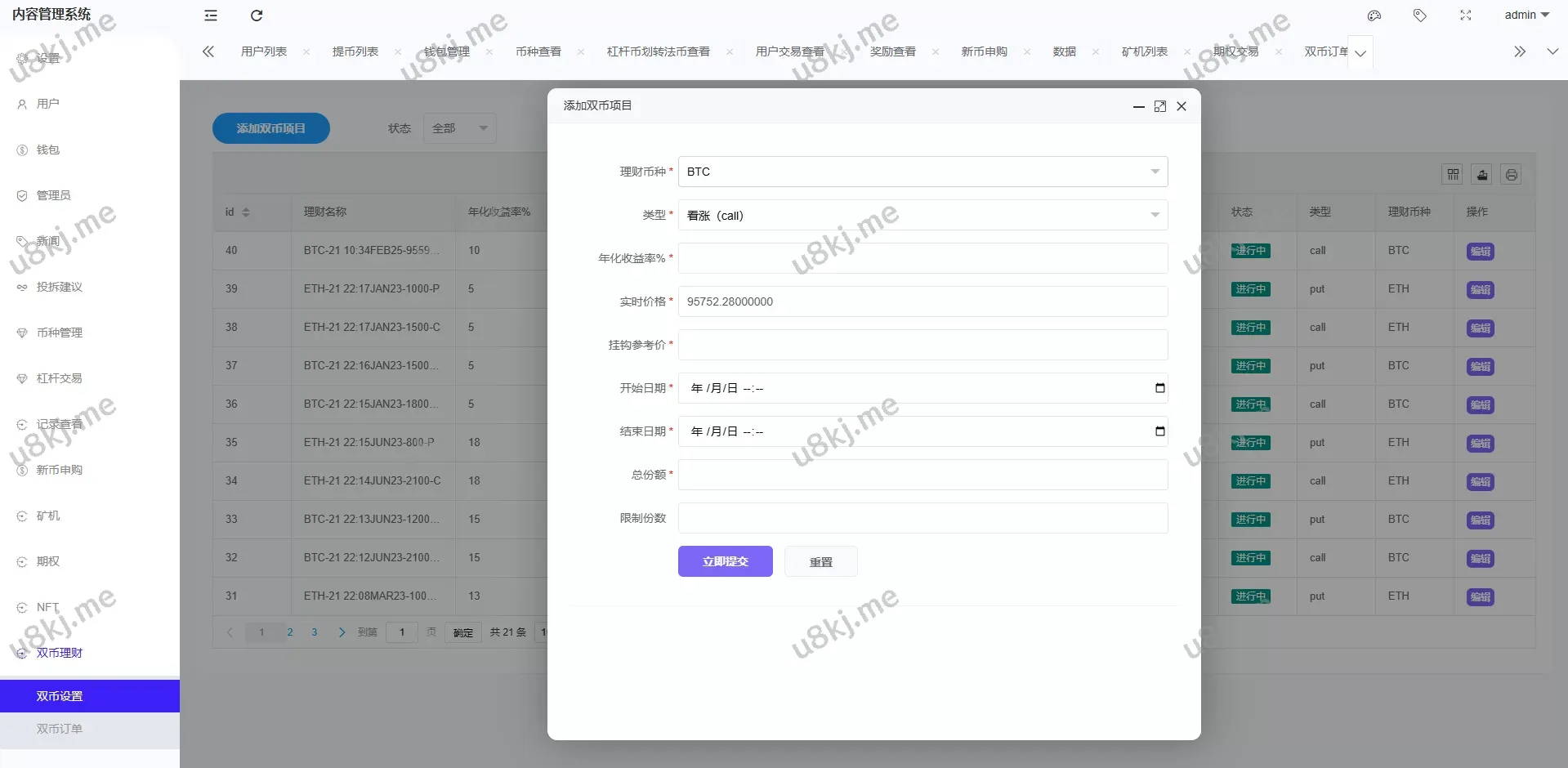Image resolution: width=1568 pixels, height=768 pixels.
Task: Go to page 3 of the table
Action: [x=315, y=632]
